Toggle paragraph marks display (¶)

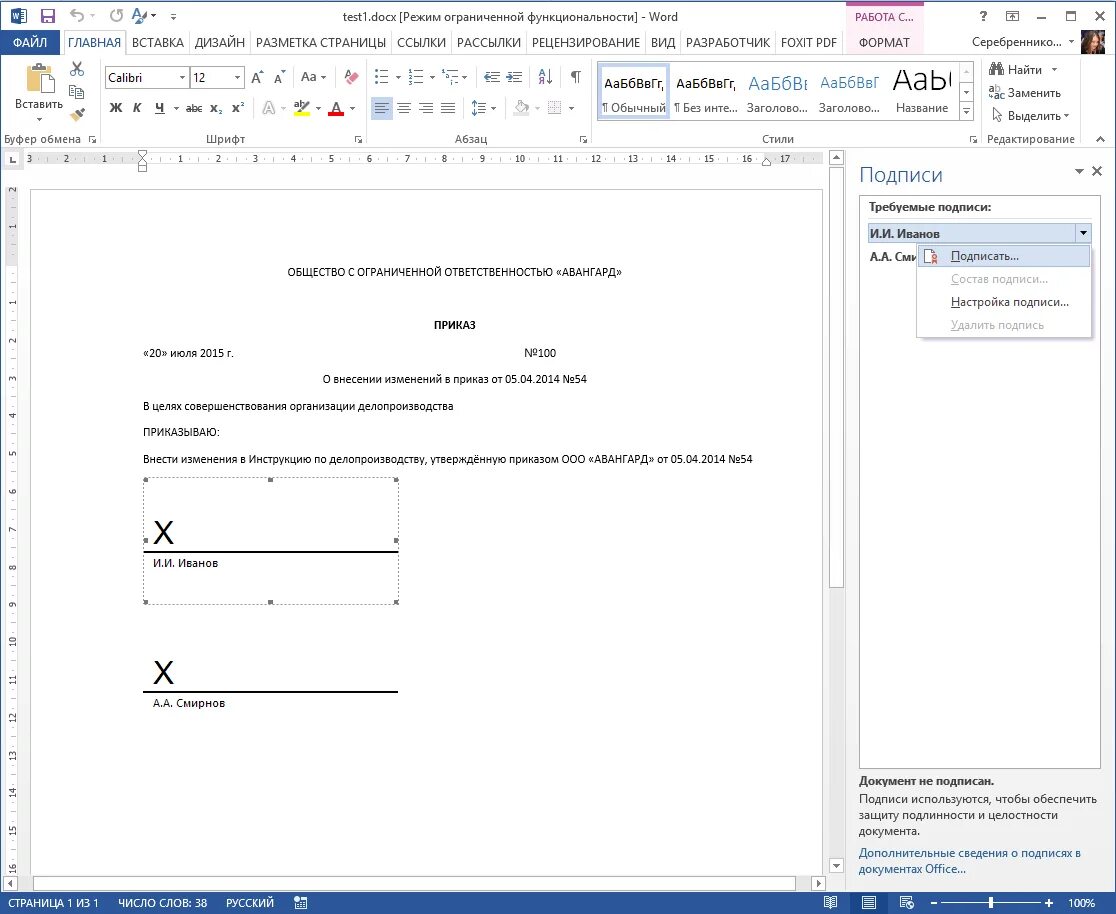[576, 77]
